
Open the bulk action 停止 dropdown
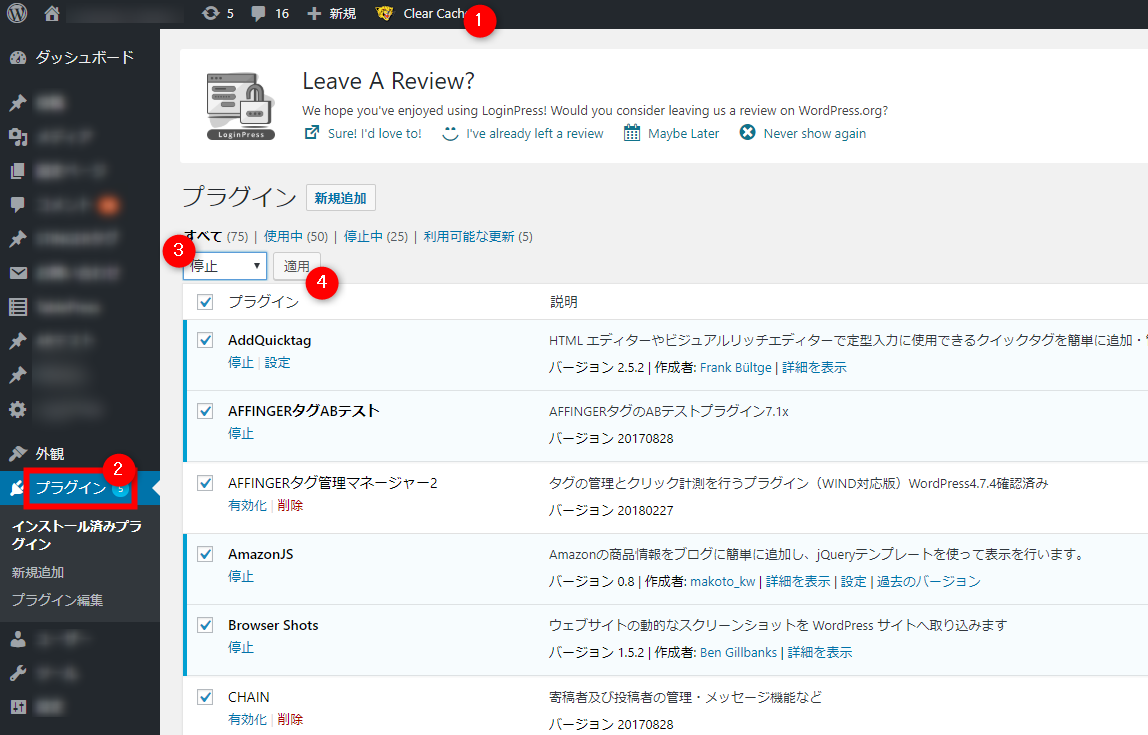tap(225, 266)
